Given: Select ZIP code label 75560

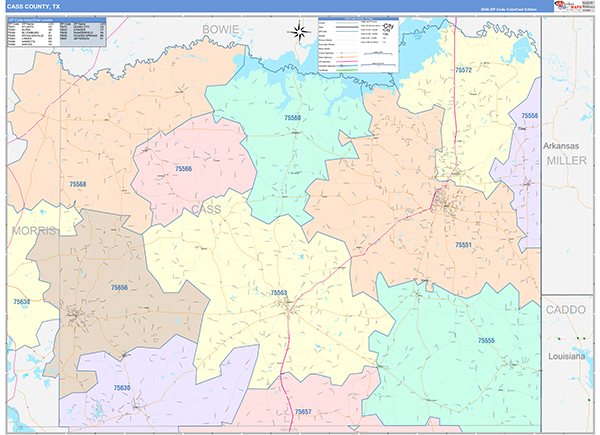Looking at the screenshot, I should 292,118.
